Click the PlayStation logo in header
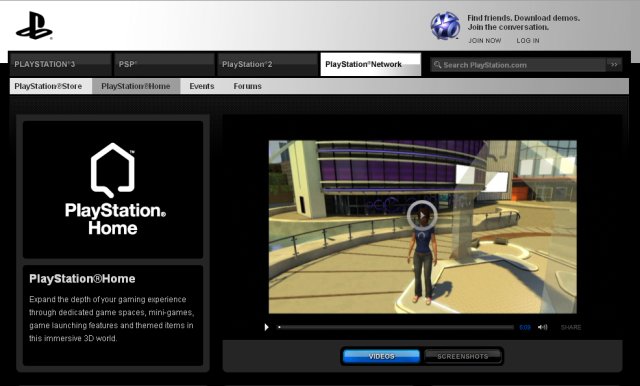 coord(34,26)
